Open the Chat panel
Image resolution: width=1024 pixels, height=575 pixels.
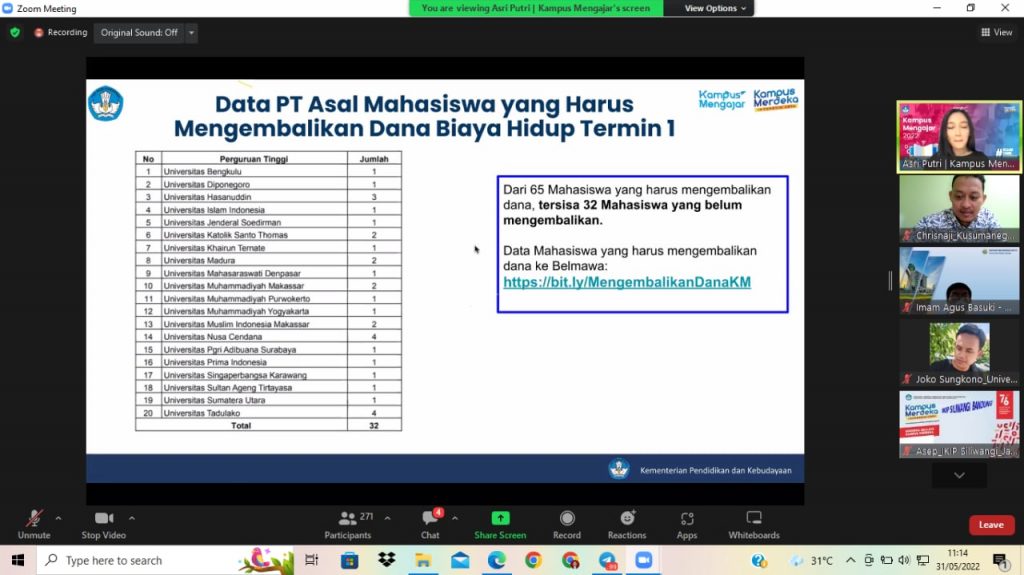click(x=430, y=523)
